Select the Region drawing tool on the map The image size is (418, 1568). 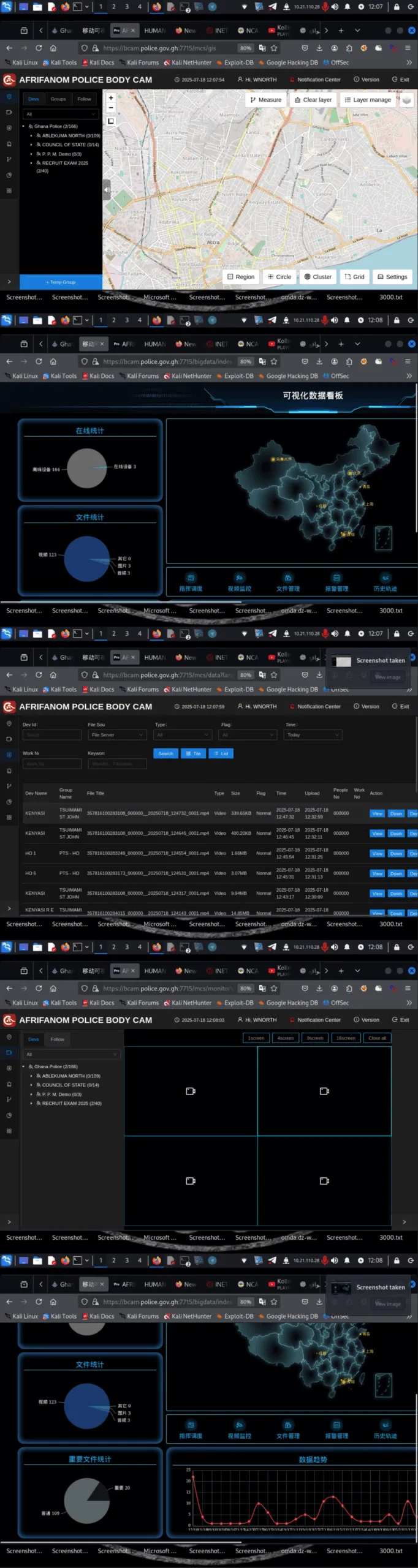(241, 277)
